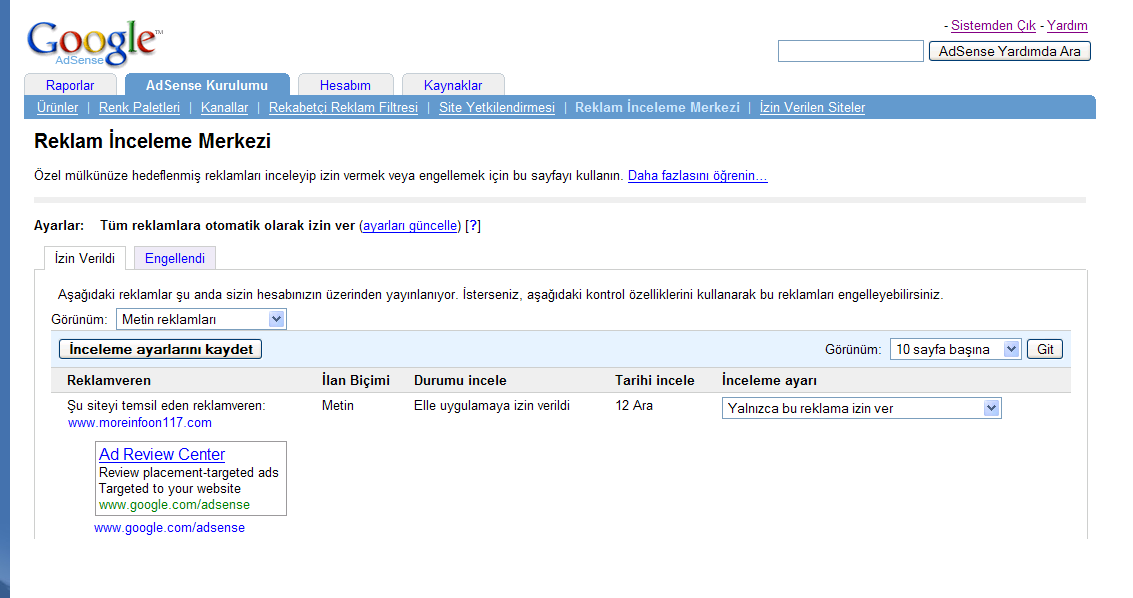Click the AdSense Yardımda Ara button

pos(1009,51)
